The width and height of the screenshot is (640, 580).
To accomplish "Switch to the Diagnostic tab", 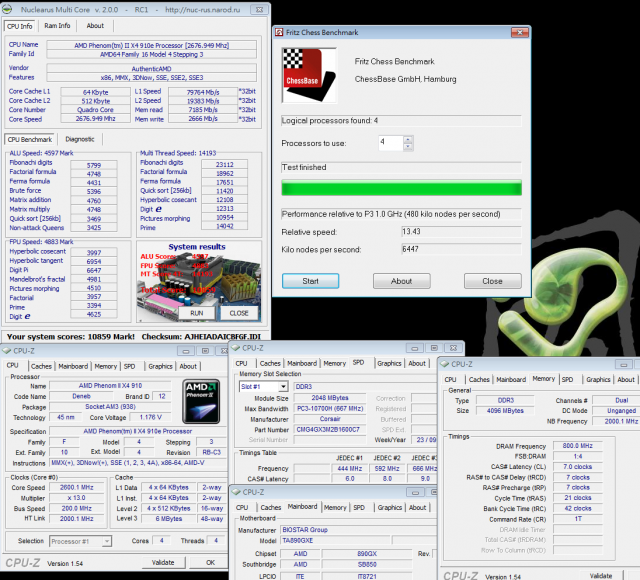I will coord(80,139).
